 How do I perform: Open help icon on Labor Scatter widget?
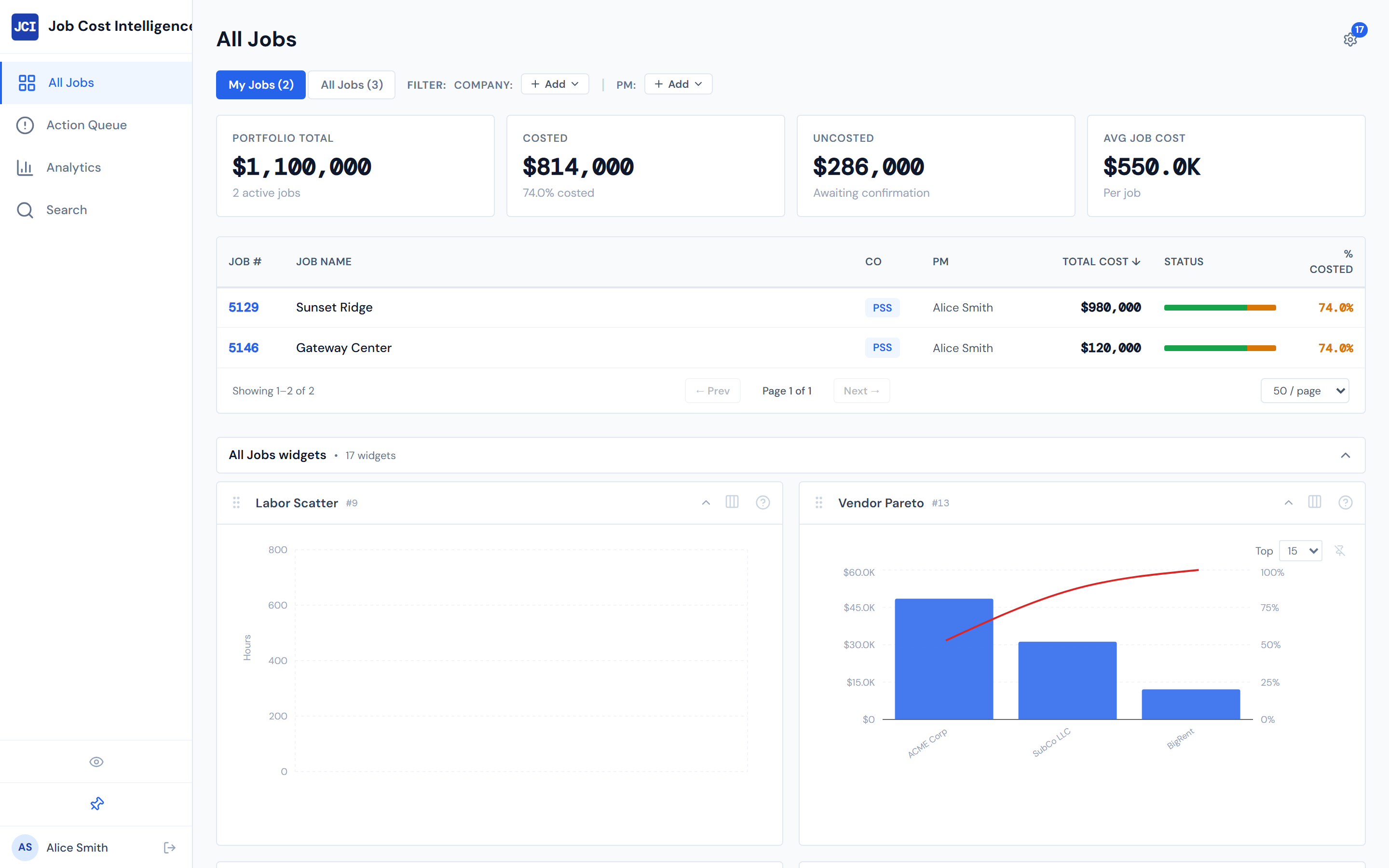[x=762, y=502]
